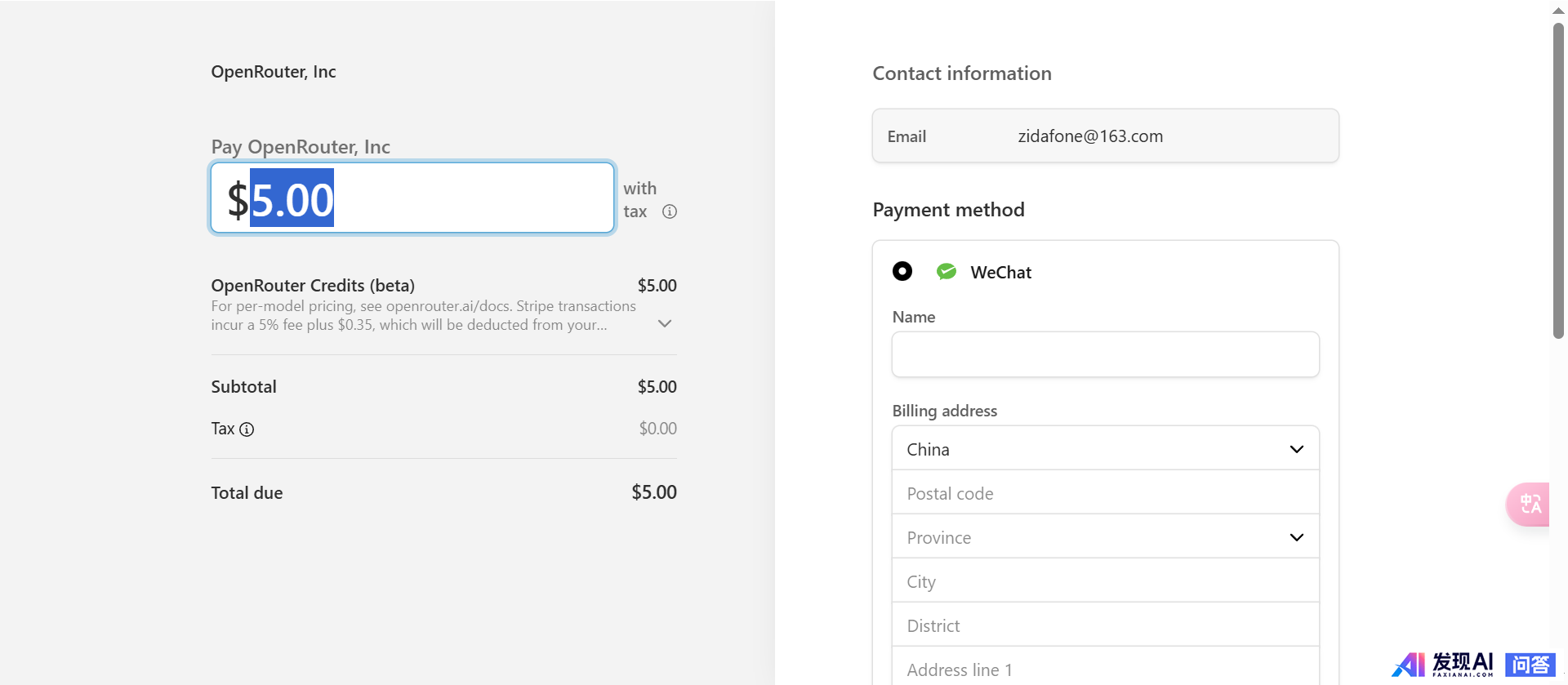Click the 'OpenRouter, Inc' merchant name
This screenshot has width=1568, height=685.
(x=274, y=72)
